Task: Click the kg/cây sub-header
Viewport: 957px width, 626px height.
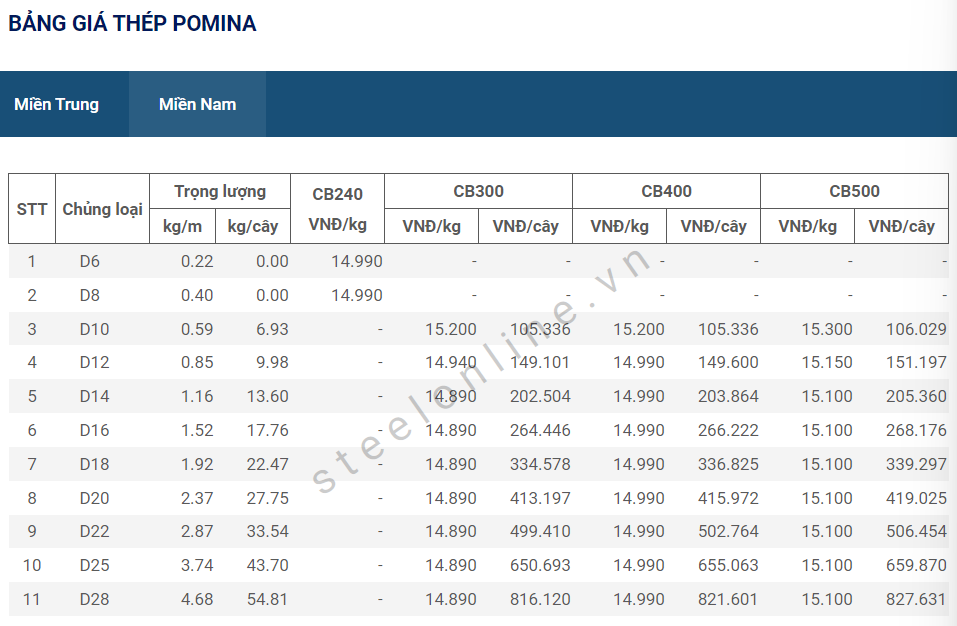Action: [x=253, y=226]
